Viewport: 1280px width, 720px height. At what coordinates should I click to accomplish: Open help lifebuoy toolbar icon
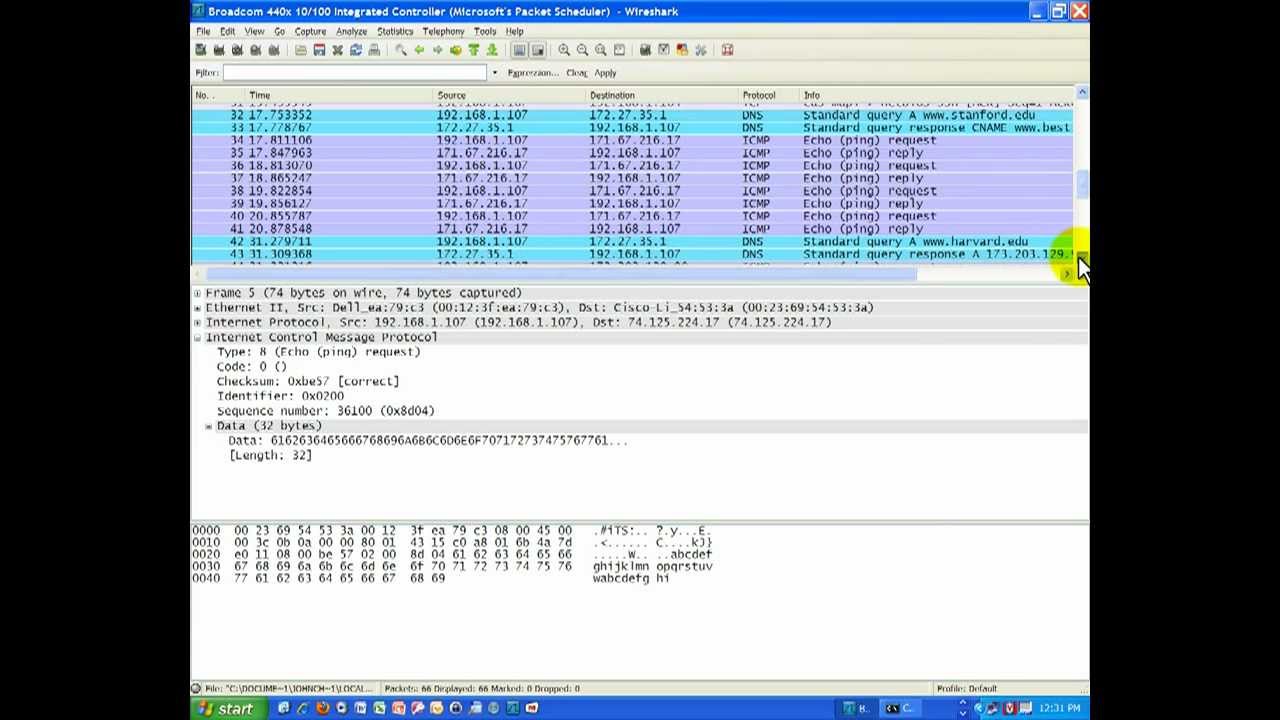[x=728, y=50]
